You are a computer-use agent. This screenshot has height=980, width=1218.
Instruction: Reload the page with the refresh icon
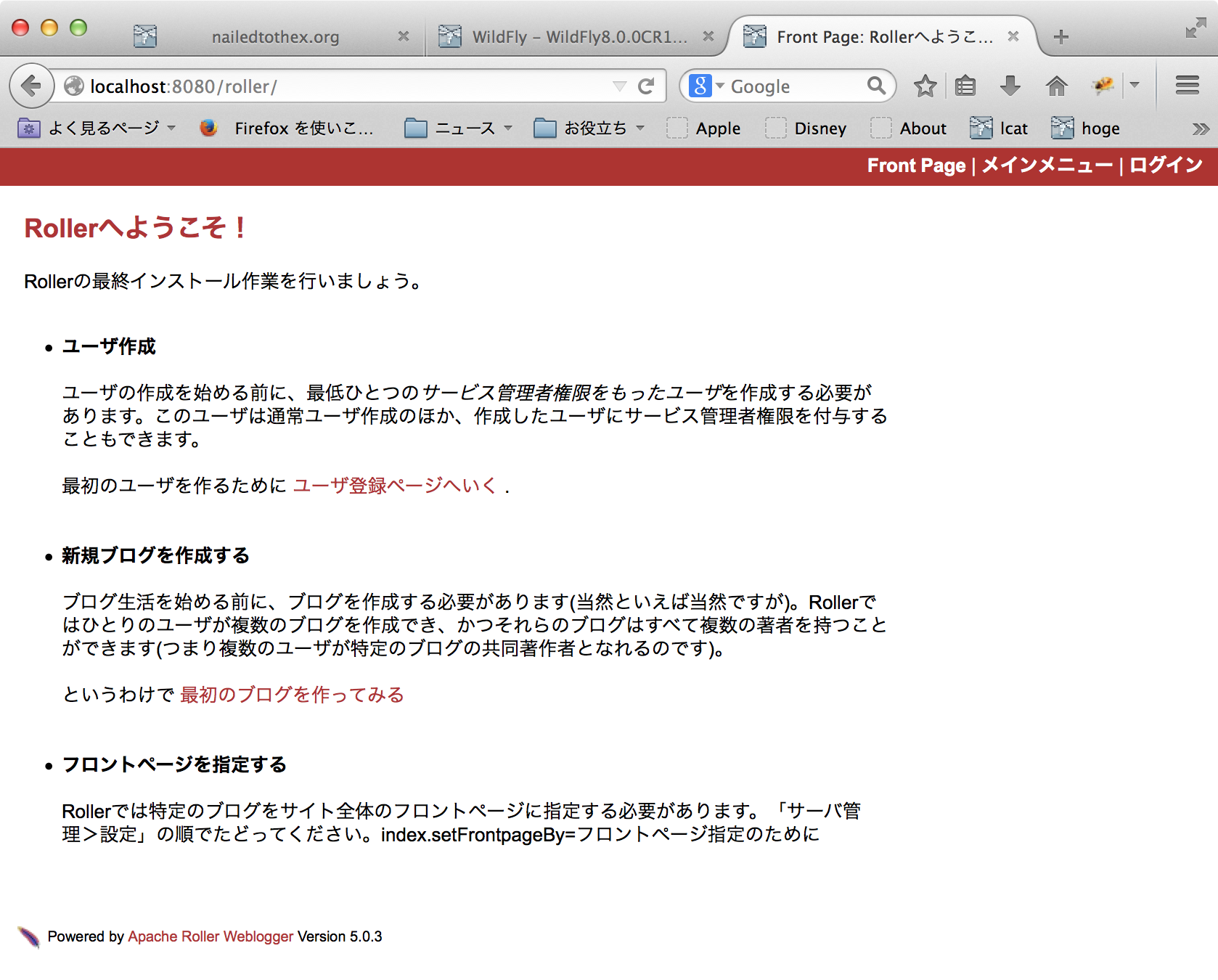(646, 86)
